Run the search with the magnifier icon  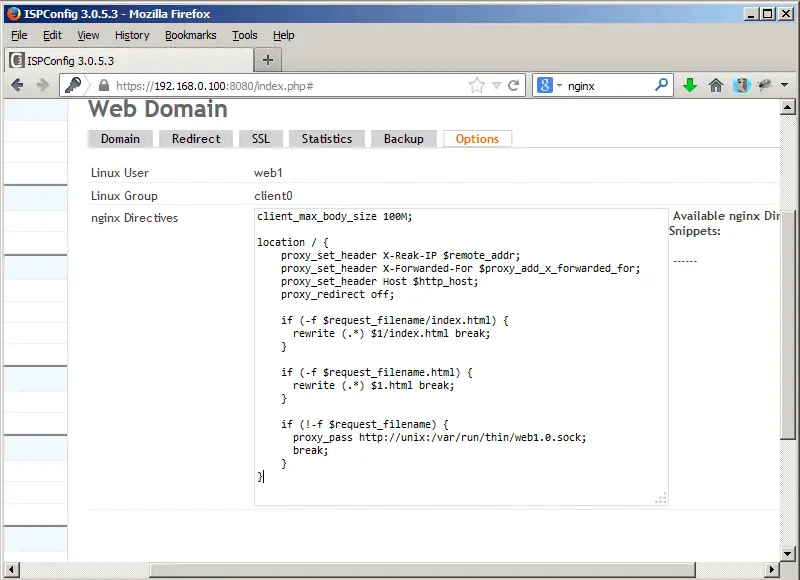tap(661, 85)
